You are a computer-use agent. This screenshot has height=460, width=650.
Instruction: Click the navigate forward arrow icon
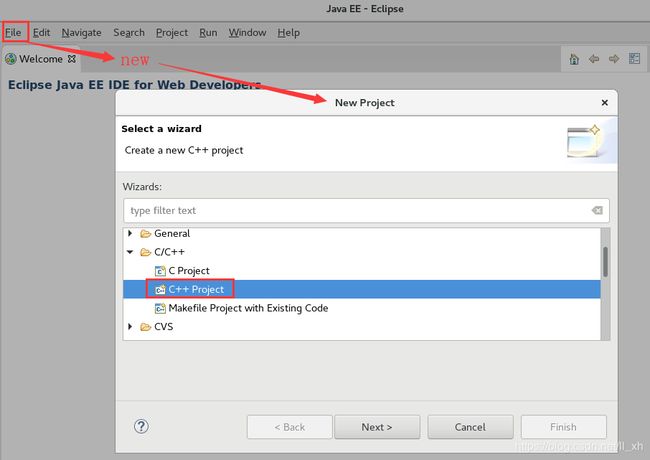[x=614, y=59]
